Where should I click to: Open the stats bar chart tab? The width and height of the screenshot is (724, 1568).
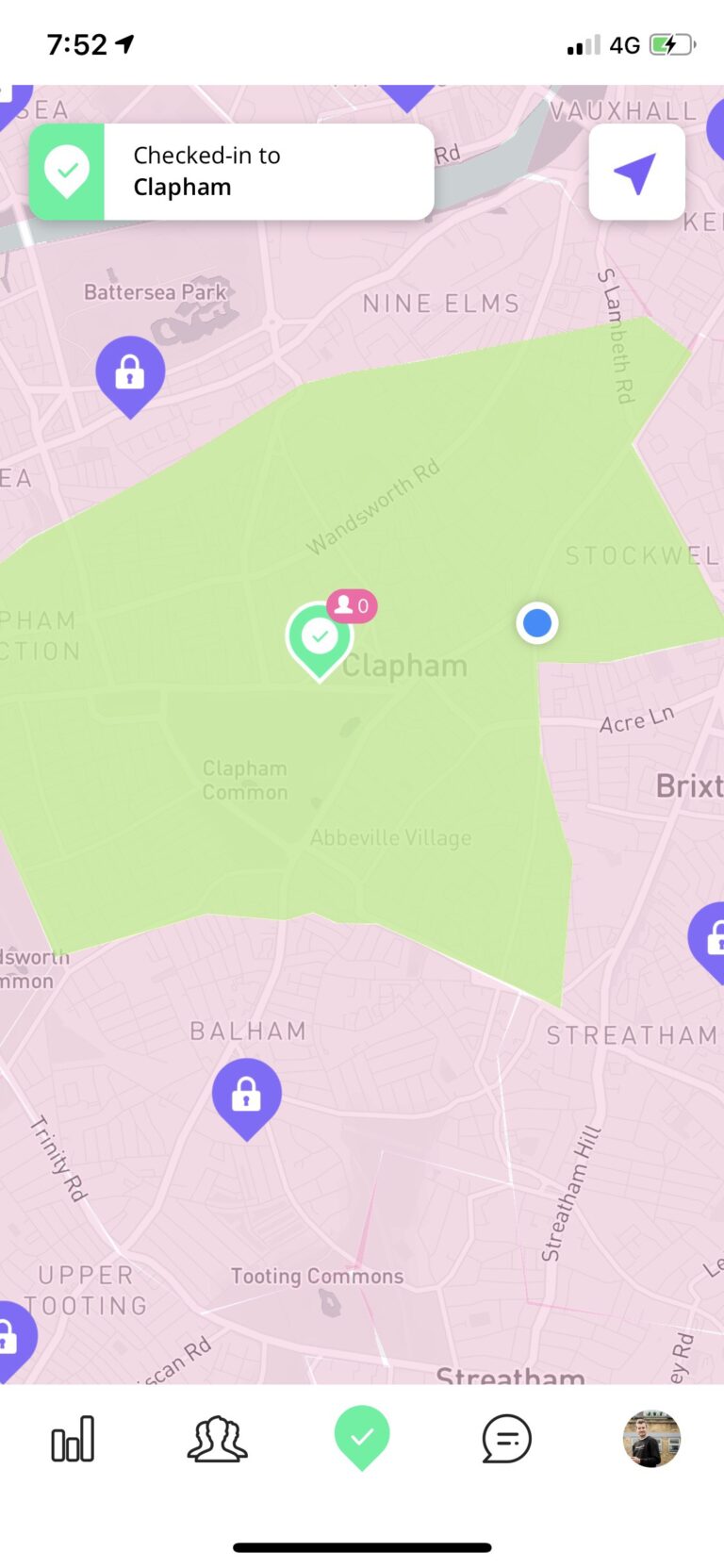point(73,1439)
